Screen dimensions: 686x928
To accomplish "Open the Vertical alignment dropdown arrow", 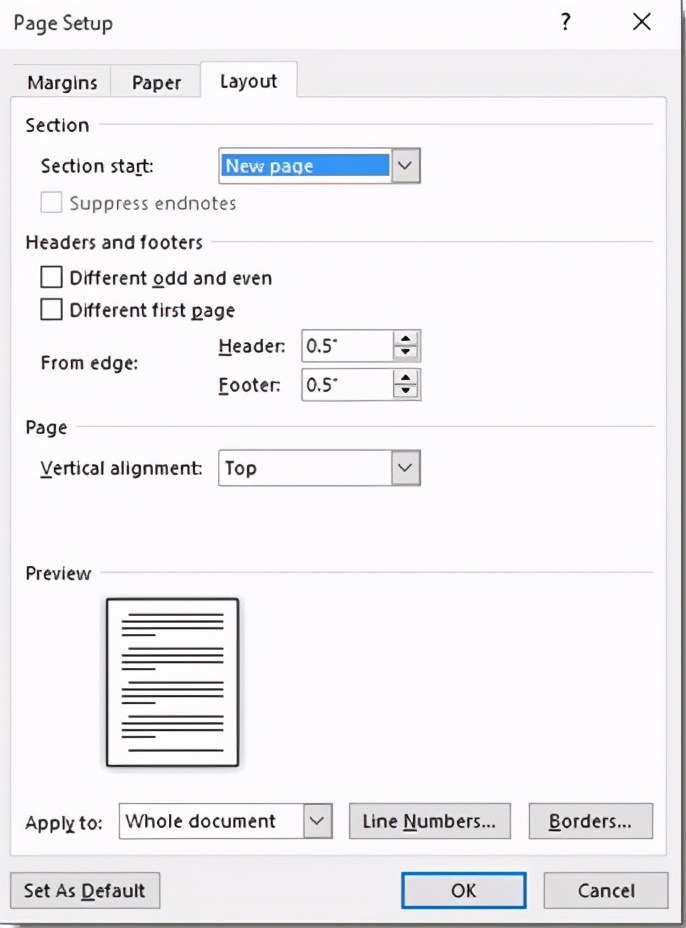I will click(405, 468).
